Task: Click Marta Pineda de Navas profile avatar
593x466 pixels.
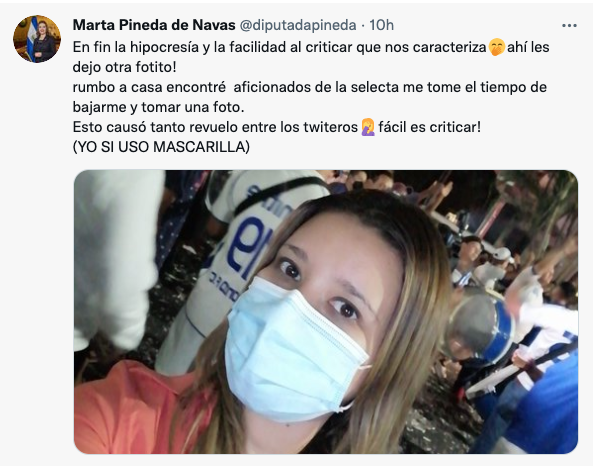Action: [37, 39]
